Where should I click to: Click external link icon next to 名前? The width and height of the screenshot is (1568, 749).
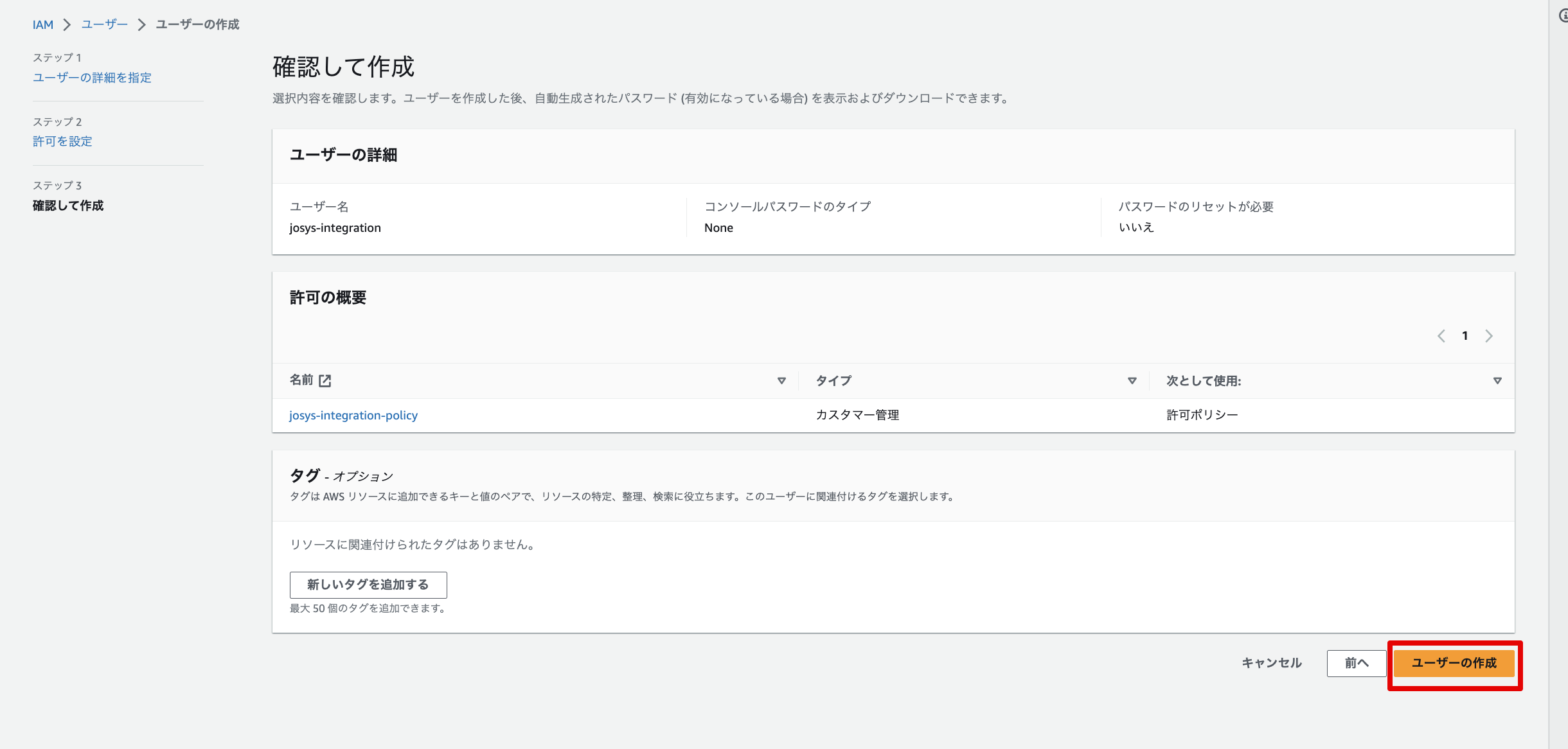(x=325, y=381)
